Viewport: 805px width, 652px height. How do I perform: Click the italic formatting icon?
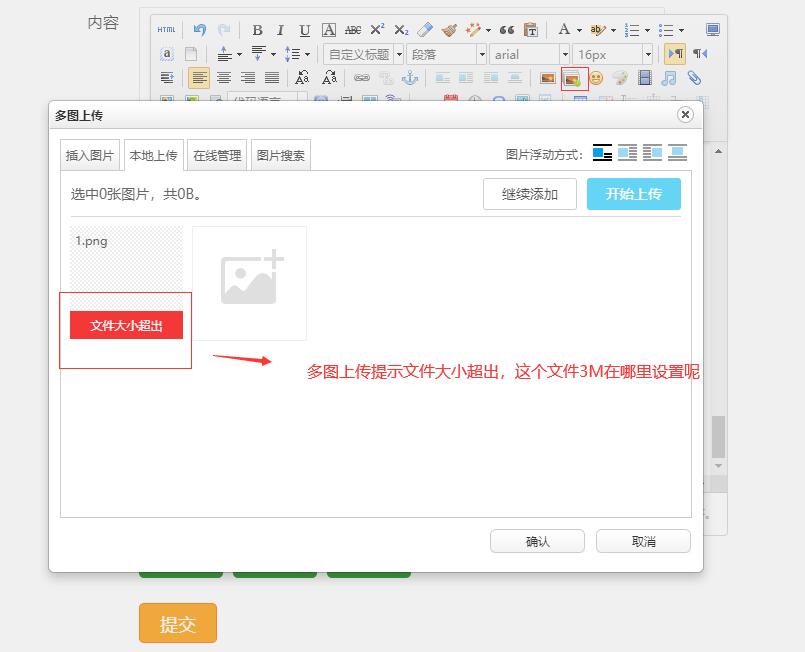pos(280,30)
